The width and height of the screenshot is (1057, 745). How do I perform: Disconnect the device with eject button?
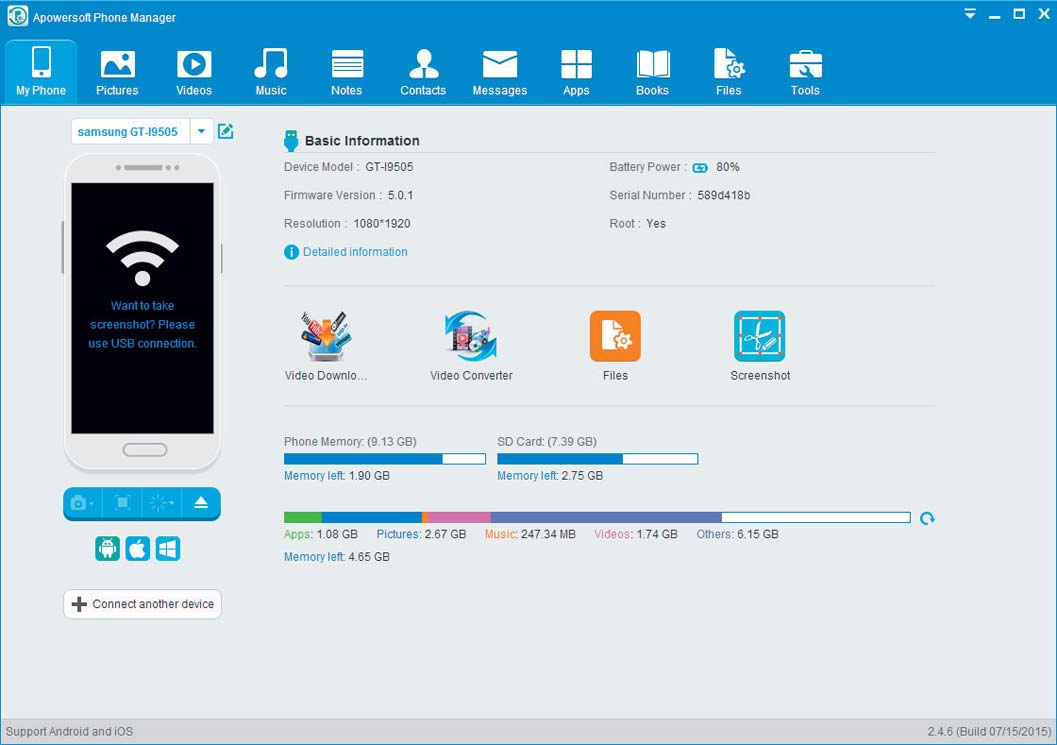(x=201, y=503)
